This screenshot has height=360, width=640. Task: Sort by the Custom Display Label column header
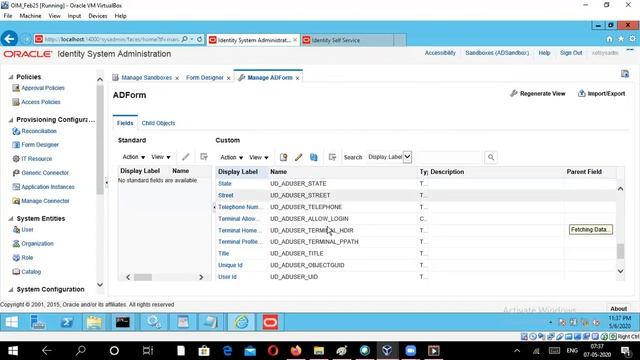coord(238,172)
